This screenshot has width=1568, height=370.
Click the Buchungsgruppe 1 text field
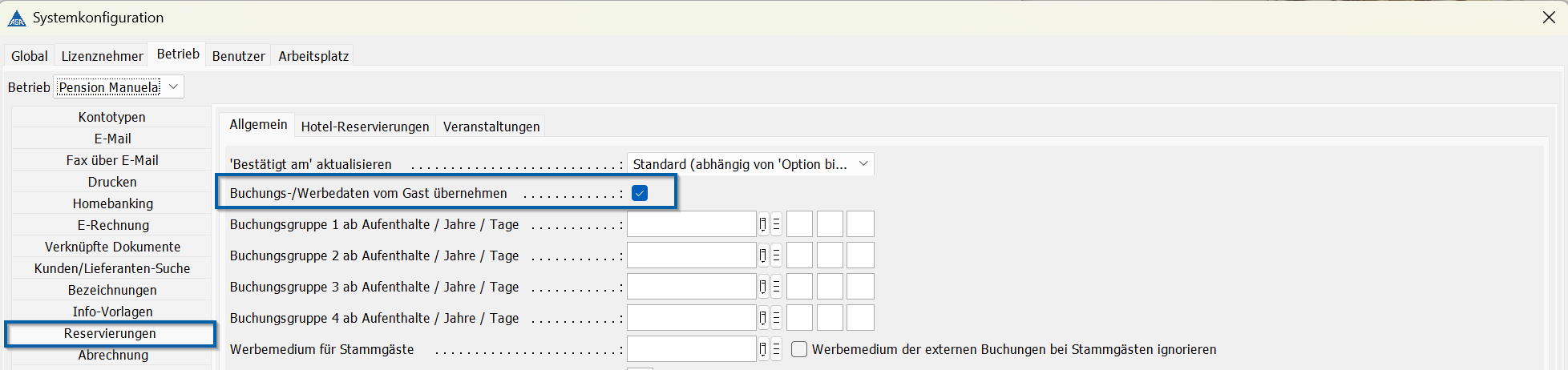(x=691, y=225)
